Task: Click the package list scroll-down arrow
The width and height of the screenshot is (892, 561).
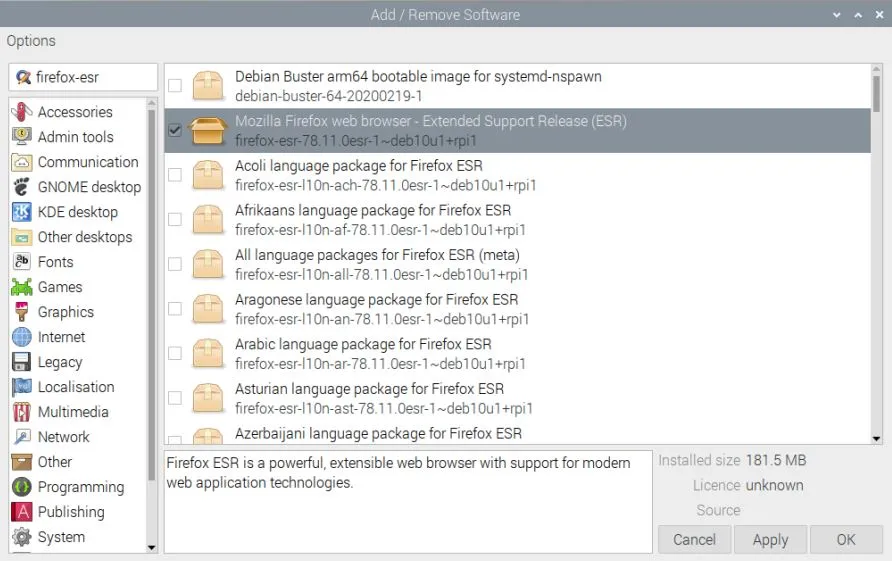Action: pyautogui.click(x=876, y=439)
